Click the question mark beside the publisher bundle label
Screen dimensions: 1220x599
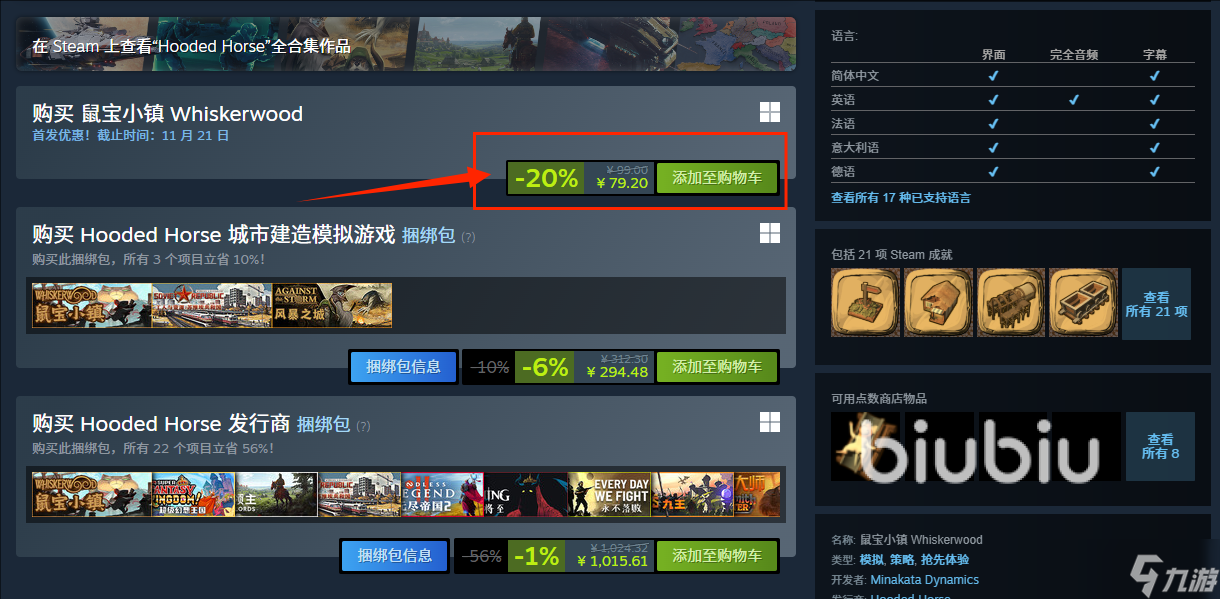[x=363, y=425]
